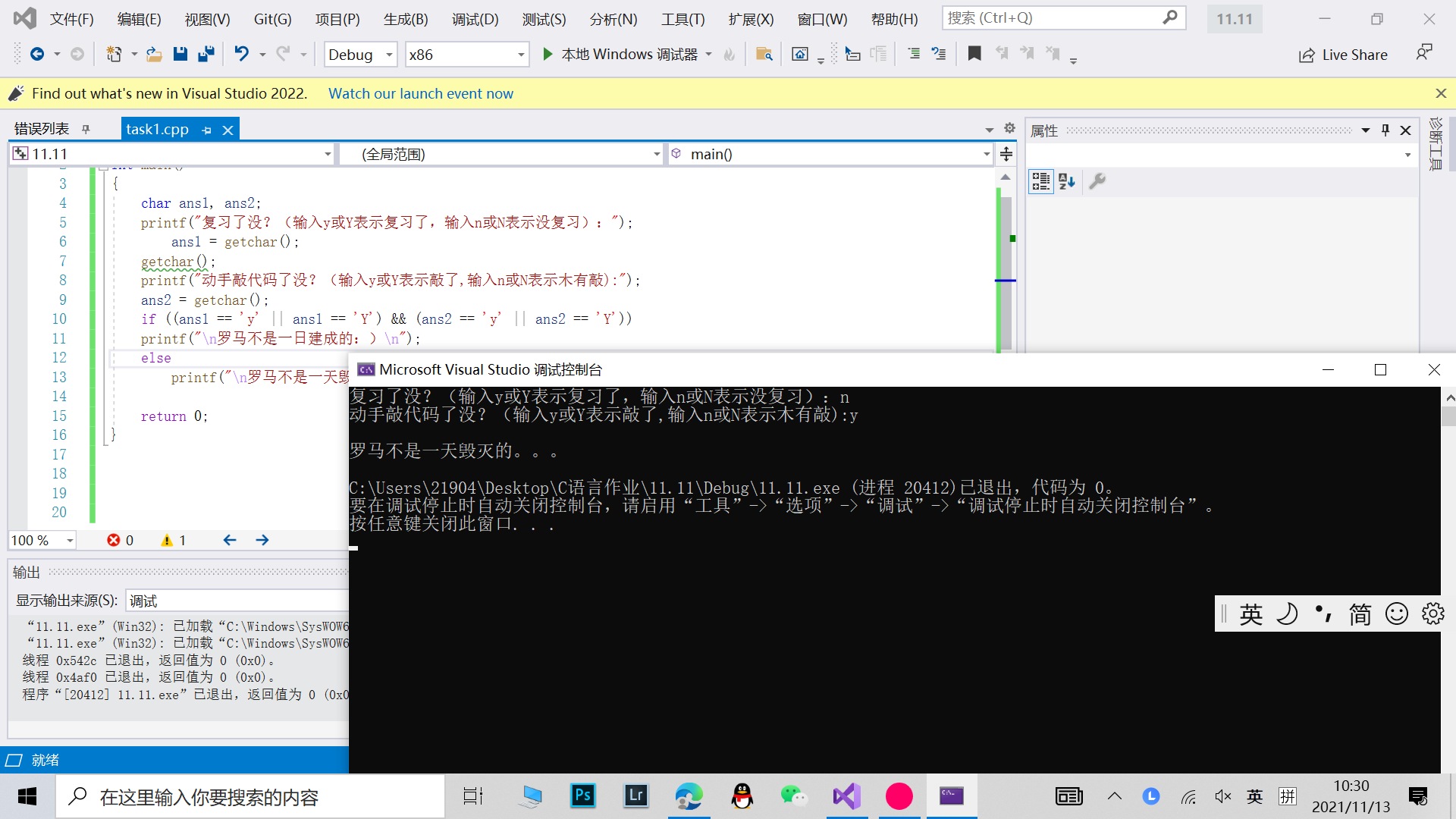Start the 本地 Windows 调试器 play button
This screenshot has height=819, width=1456.
[548, 54]
